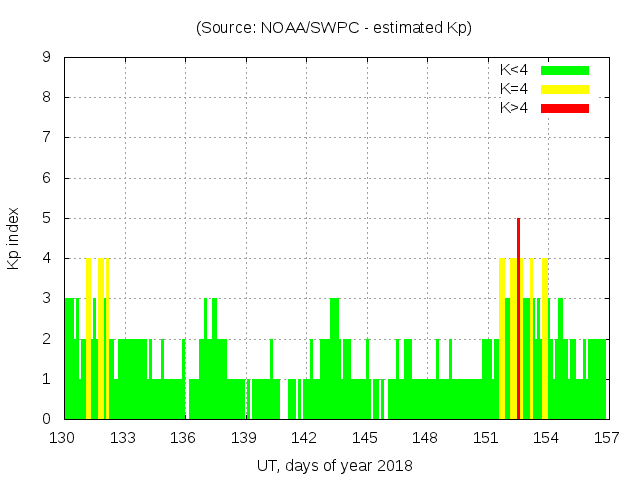
Task: Click the 'UT, days of year 2018' label
Action: coord(334,465)
